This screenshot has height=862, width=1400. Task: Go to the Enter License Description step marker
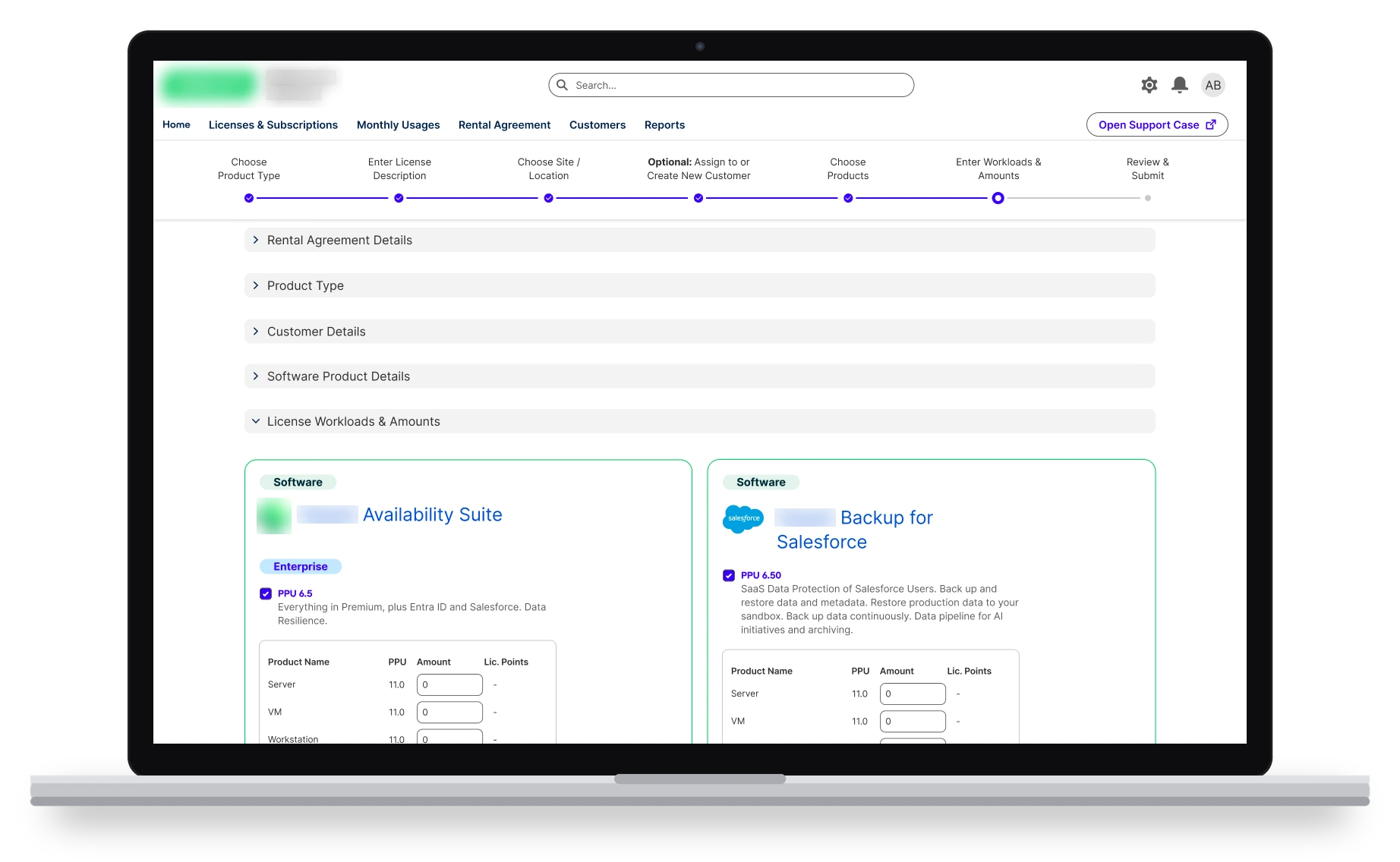[399, 198]
